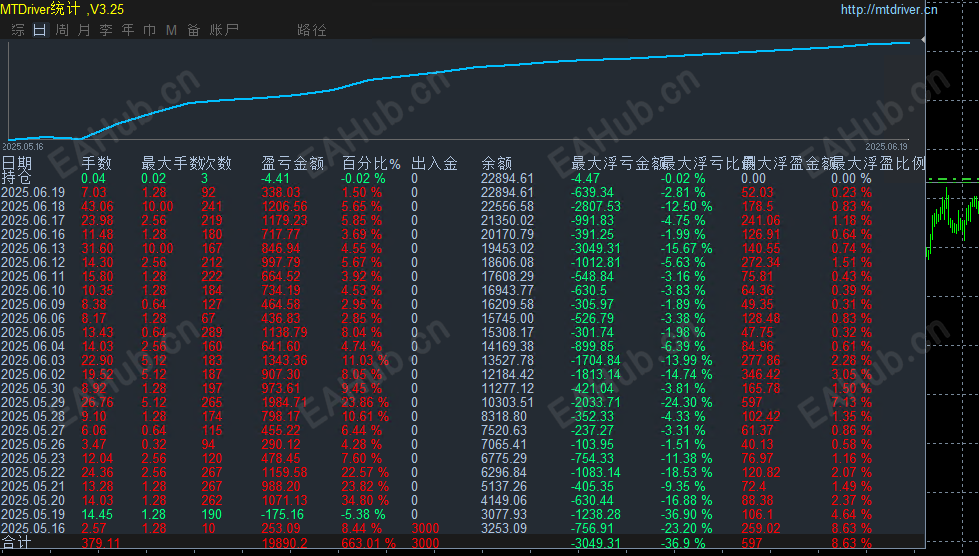Click balance value 10303.51

508,402
